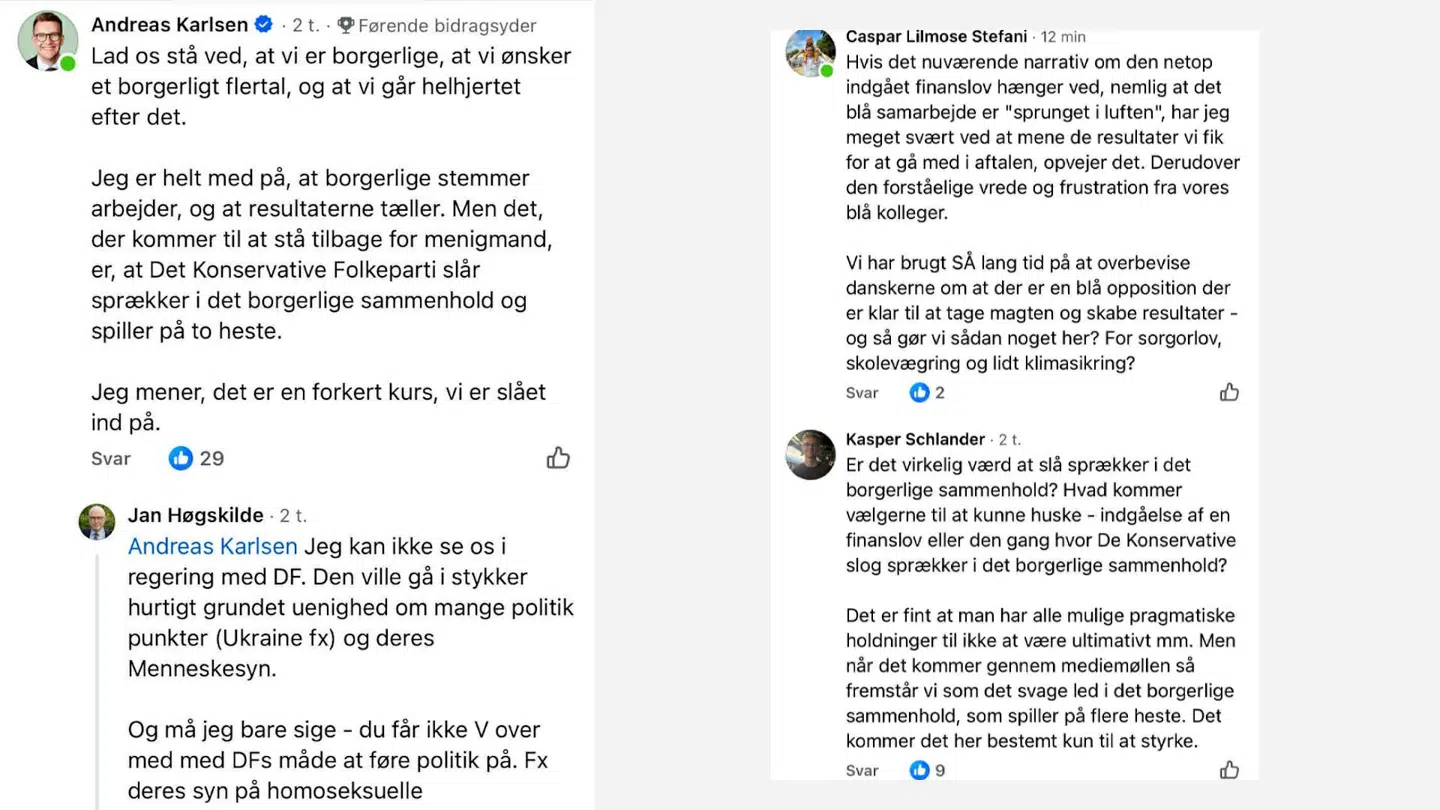Reply with Svar under Andreas Karlsen's comment
The height and width of the screenshot is (810, 1440).
(x=109, y=458)
